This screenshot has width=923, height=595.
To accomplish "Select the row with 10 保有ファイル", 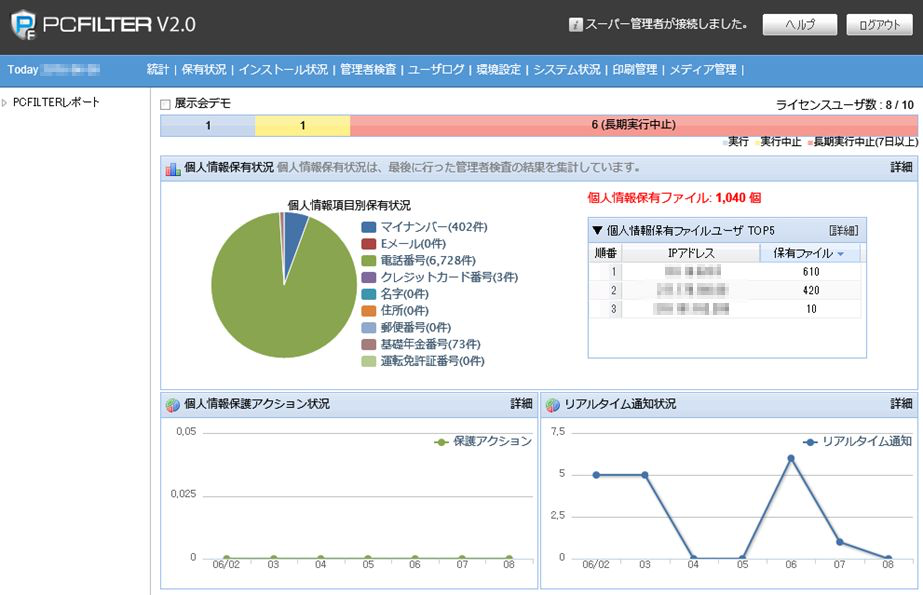I will click(725, 309).
